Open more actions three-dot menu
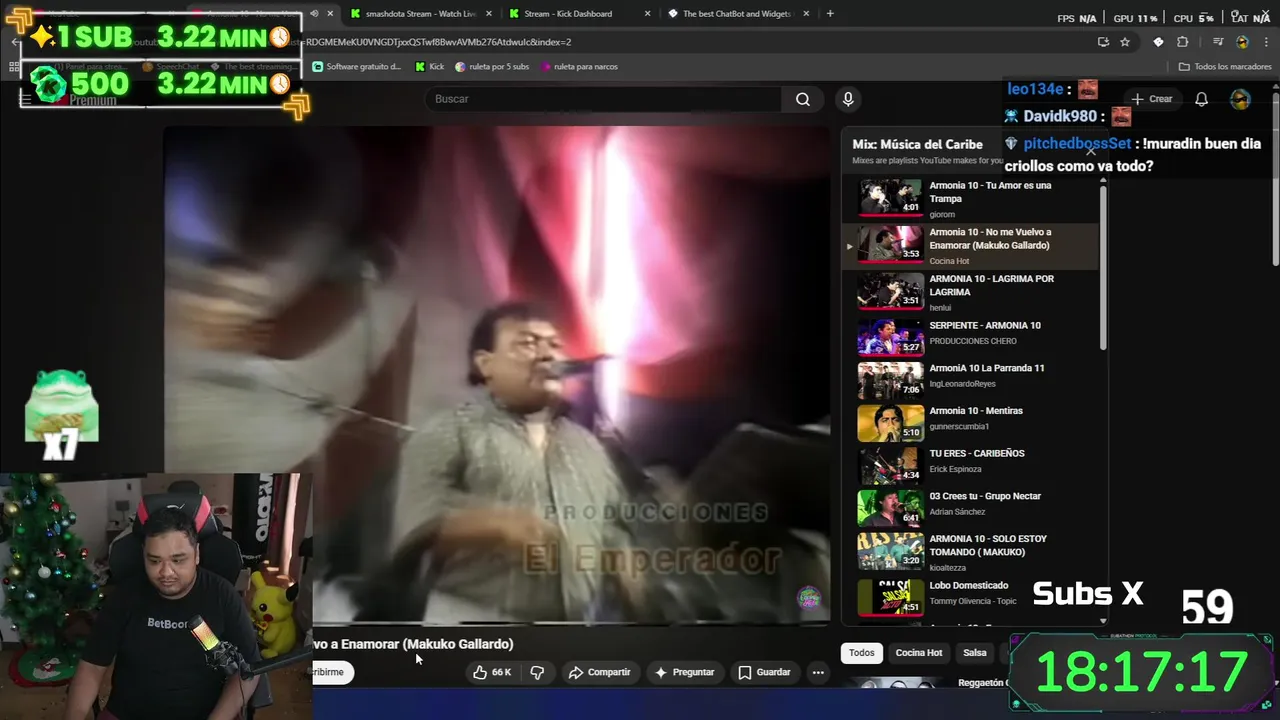Screen dimensions: 1280x720 (x=818, y=672)
